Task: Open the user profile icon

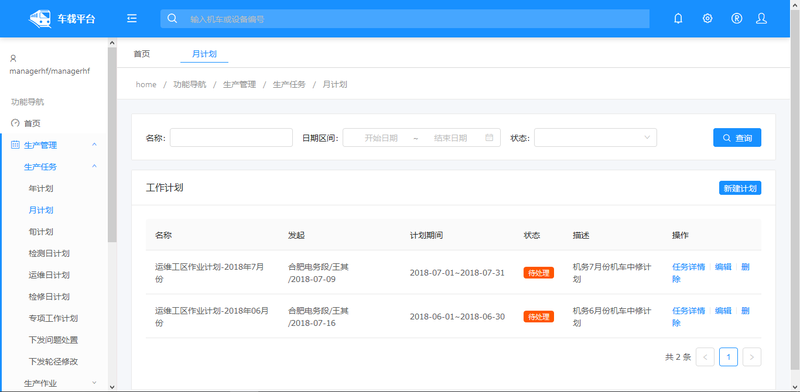Action: point(761,18)
